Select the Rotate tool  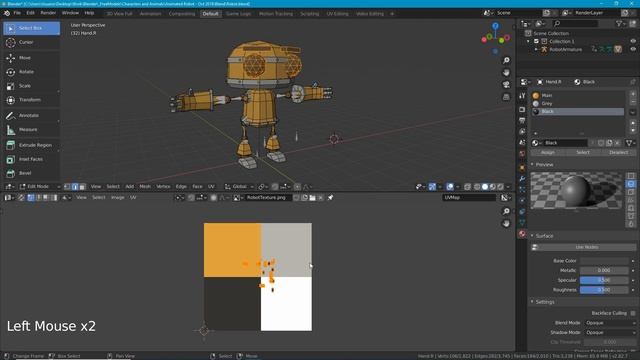(31, 72)
